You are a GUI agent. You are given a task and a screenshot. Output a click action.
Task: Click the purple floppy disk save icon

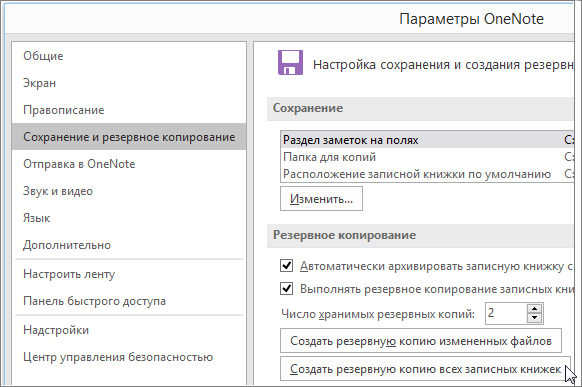(x=290, y=63)
